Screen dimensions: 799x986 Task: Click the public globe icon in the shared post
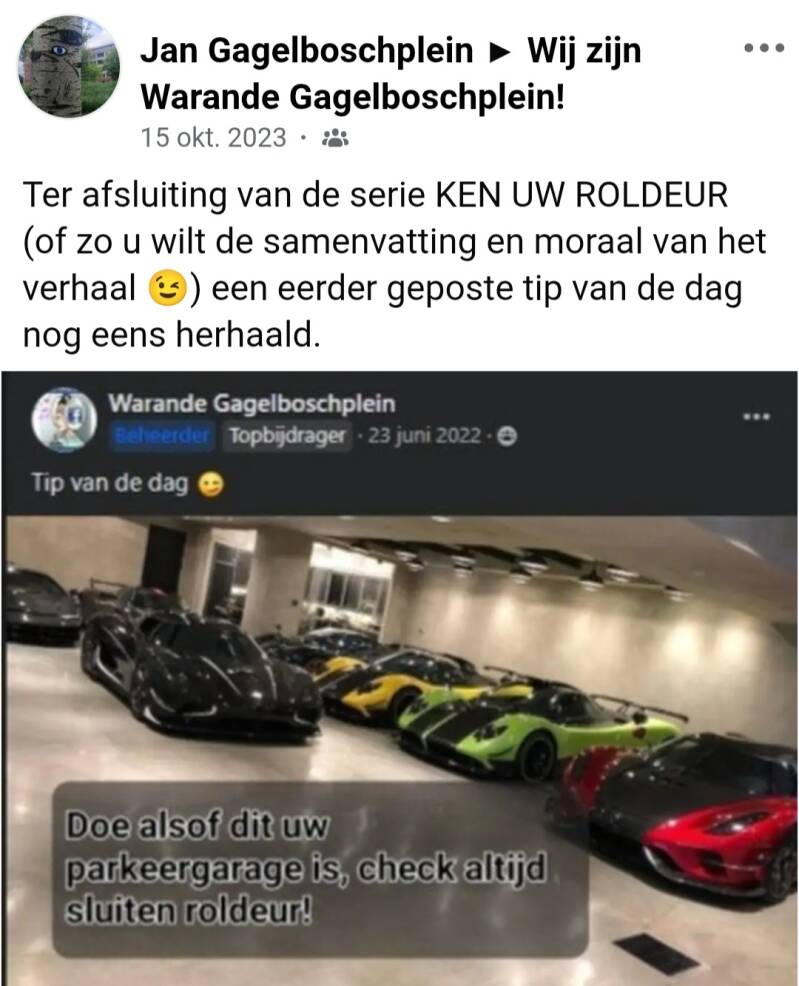coord(507,436)
